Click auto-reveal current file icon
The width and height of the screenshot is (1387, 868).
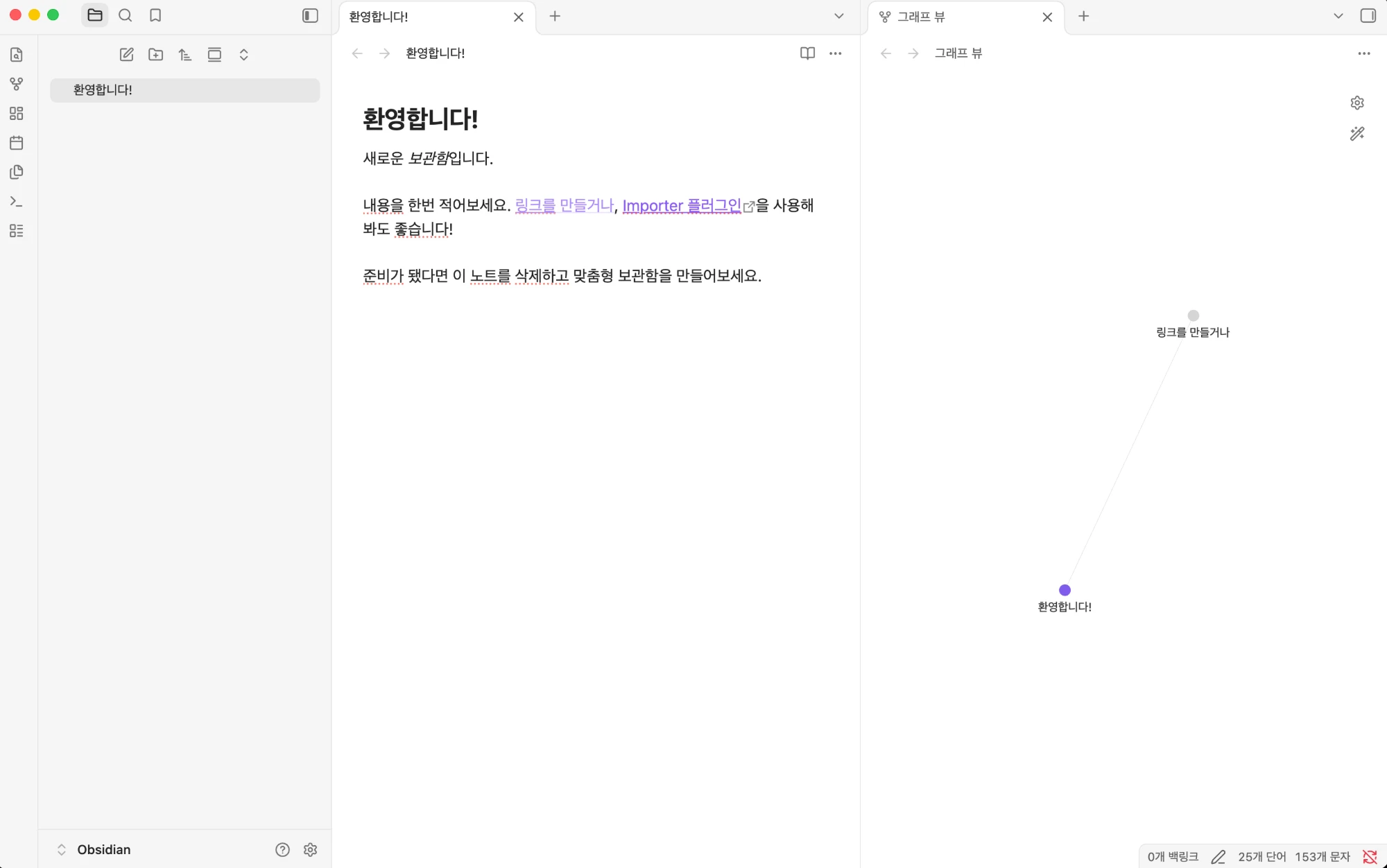(x=214, y=55)
